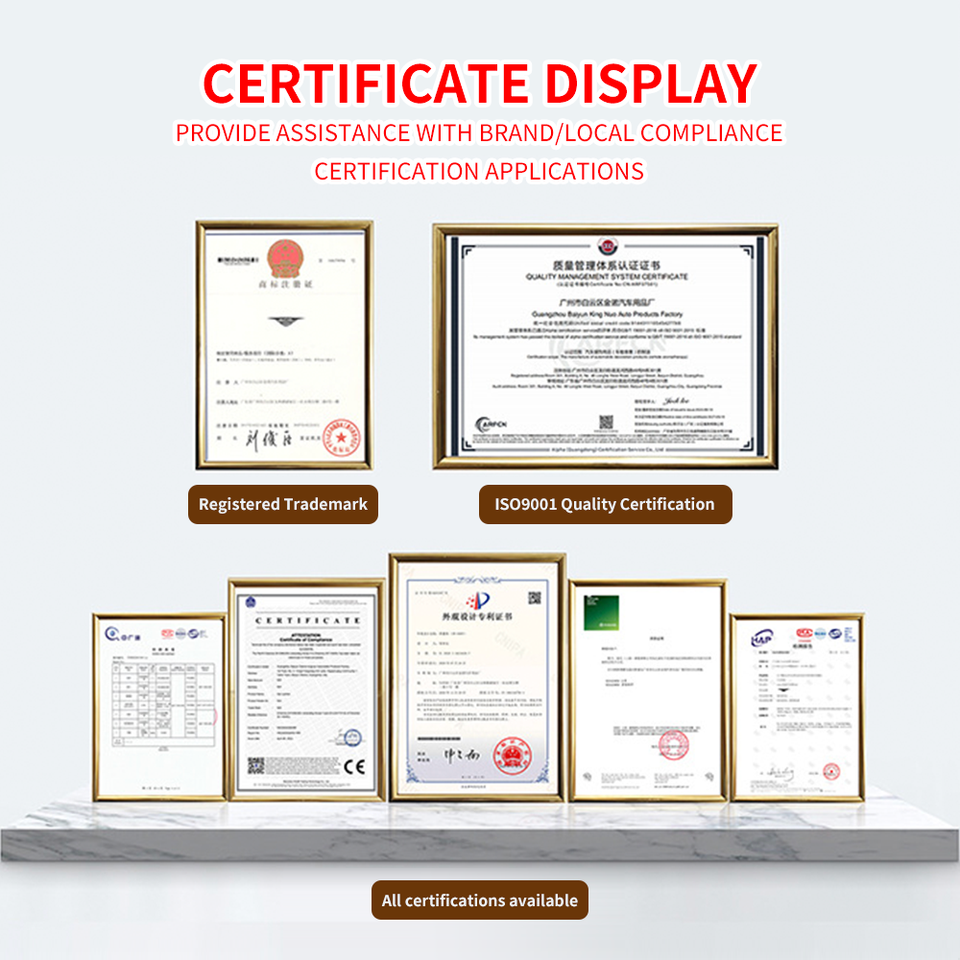Click the red round seal on patent certificate
The width and height of the screenshot is (960, 960).
[512, 757]
